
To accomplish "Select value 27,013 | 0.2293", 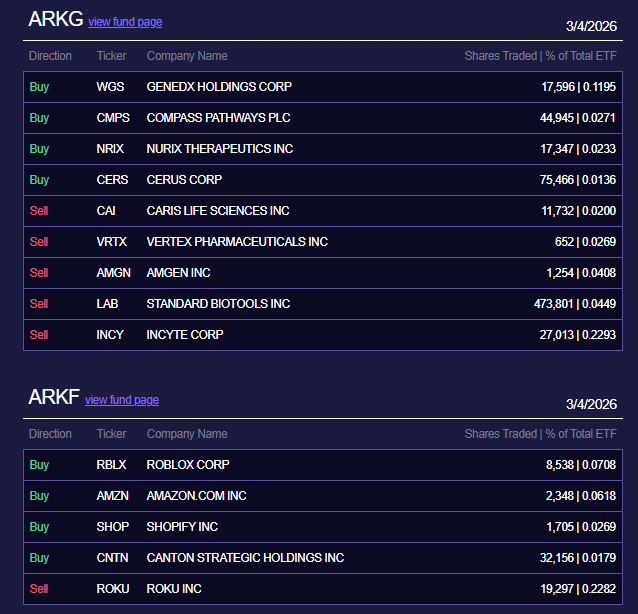I will 577,334.
